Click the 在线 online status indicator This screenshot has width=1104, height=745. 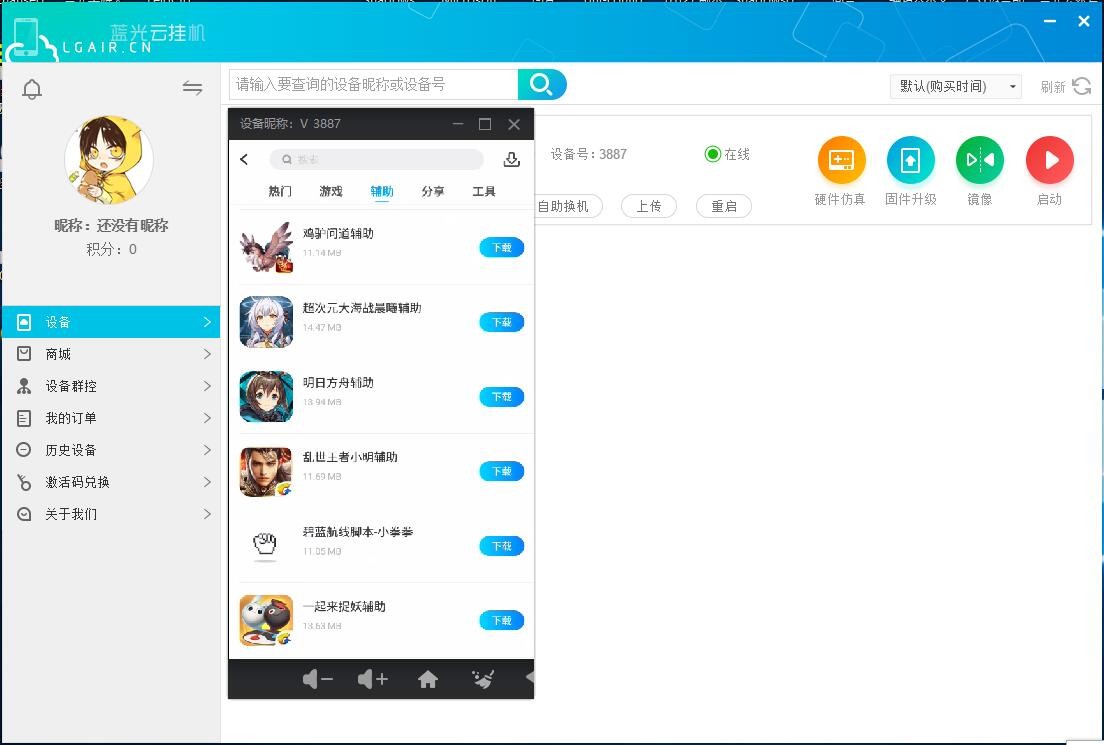[727, 154]
